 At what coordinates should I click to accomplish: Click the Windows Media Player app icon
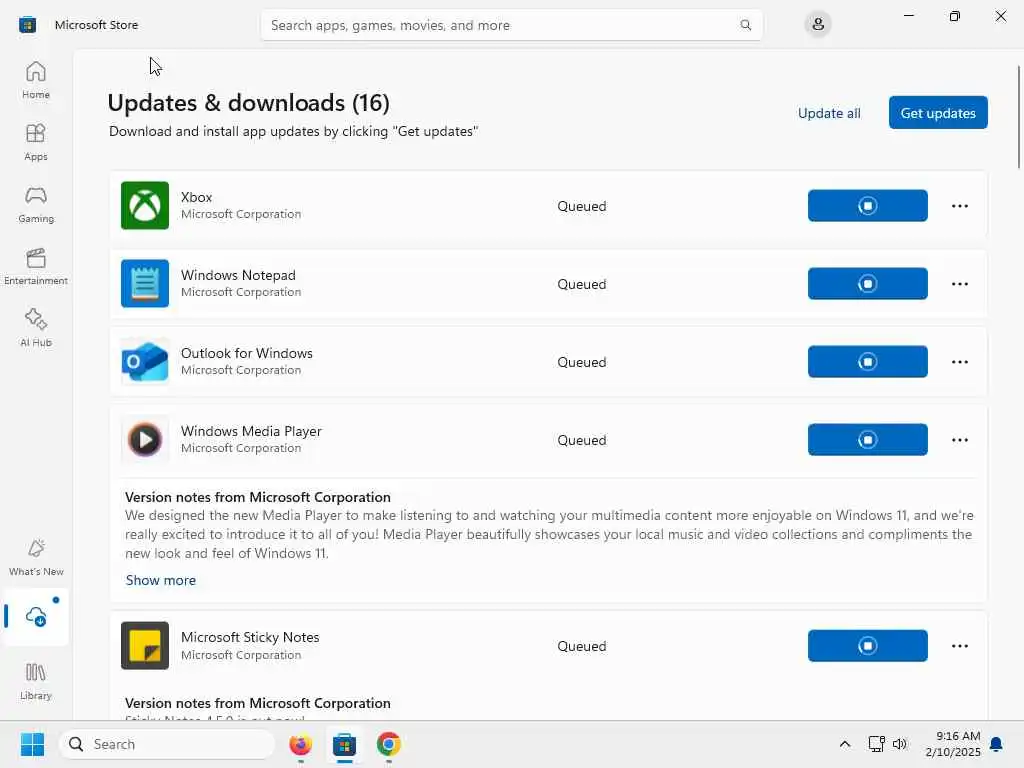tap(145, 440)
